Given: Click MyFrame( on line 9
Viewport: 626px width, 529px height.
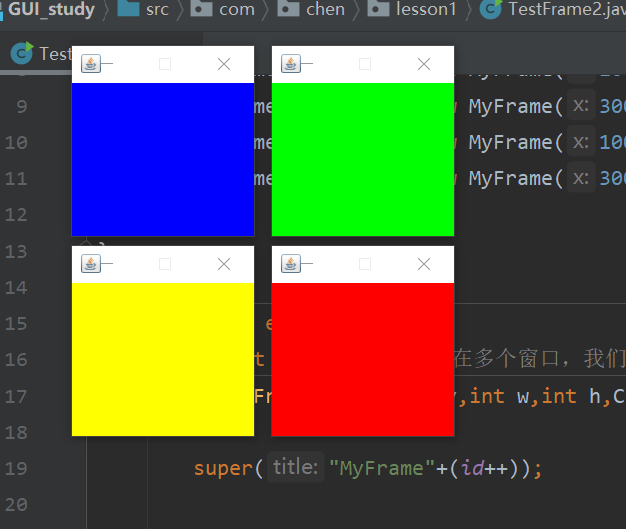Looking at the screenshot, I should (516, 107).
